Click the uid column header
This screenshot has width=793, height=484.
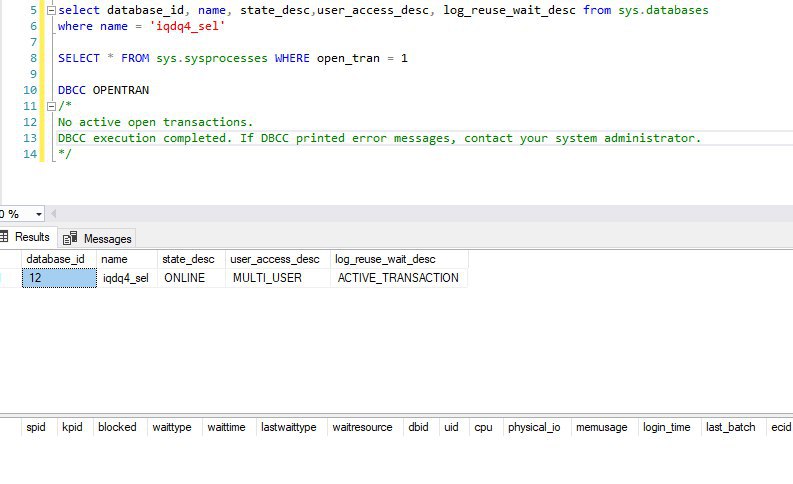(x=454, y=427)
